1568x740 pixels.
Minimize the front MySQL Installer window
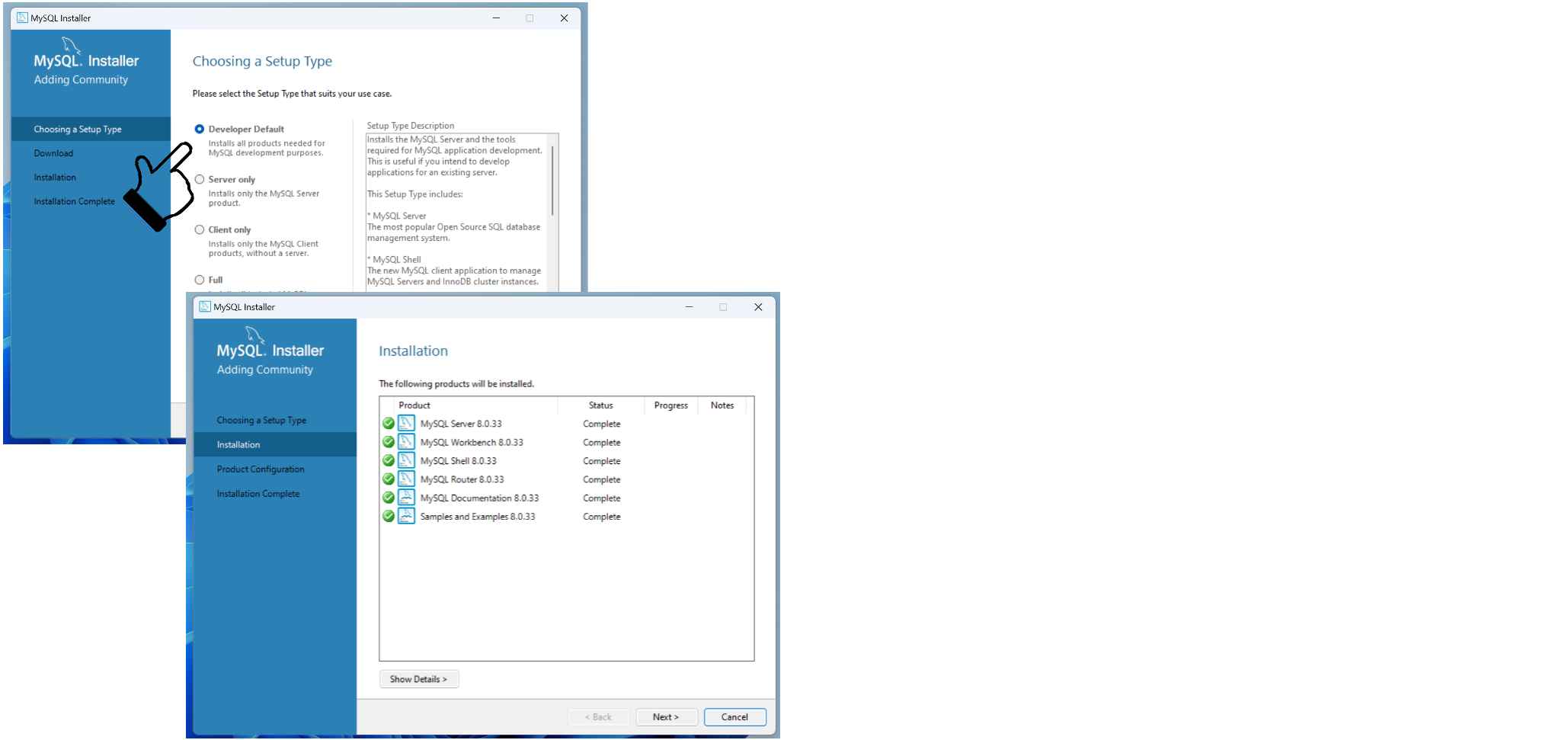click(x=689, y=307)
